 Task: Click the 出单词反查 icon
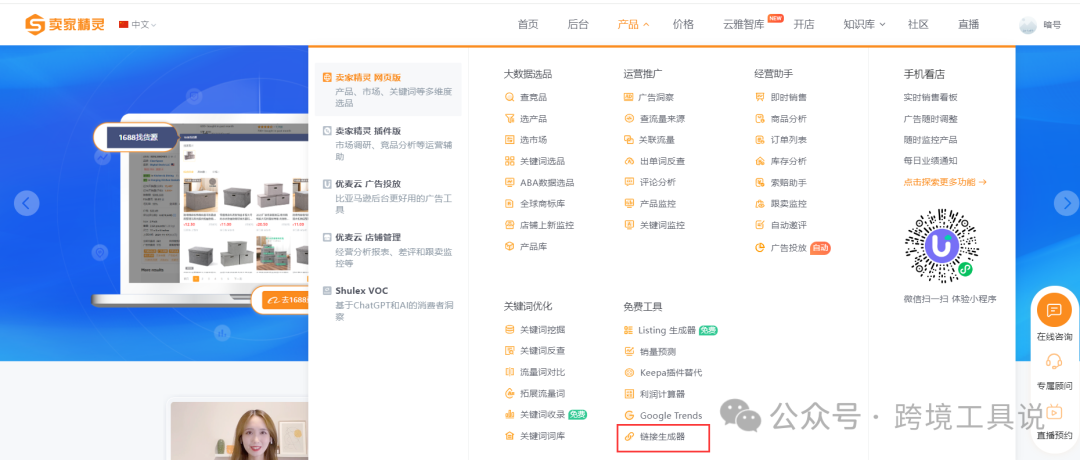[x=629, y=161]
